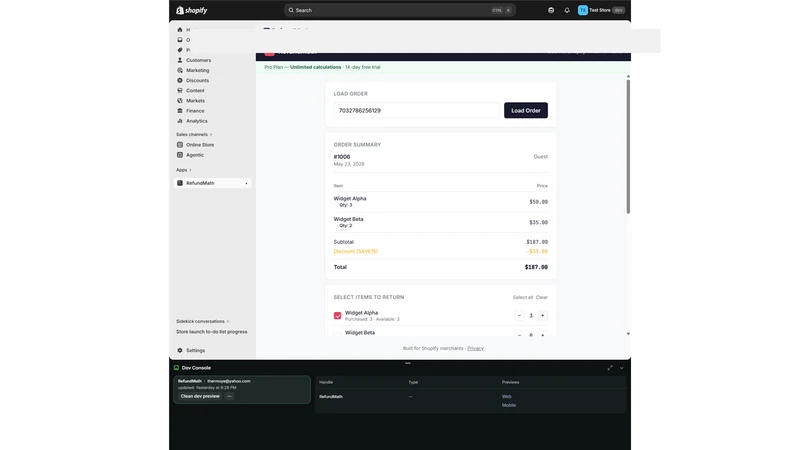Open the Mobile preview link

click(509, 405)
